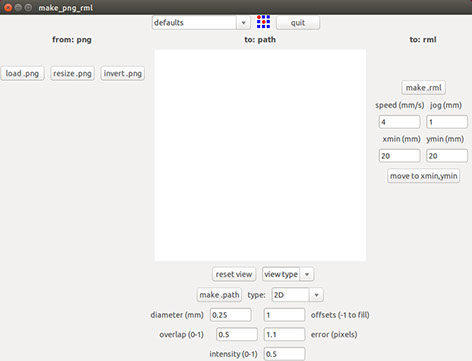Click the reset view button

234,274
